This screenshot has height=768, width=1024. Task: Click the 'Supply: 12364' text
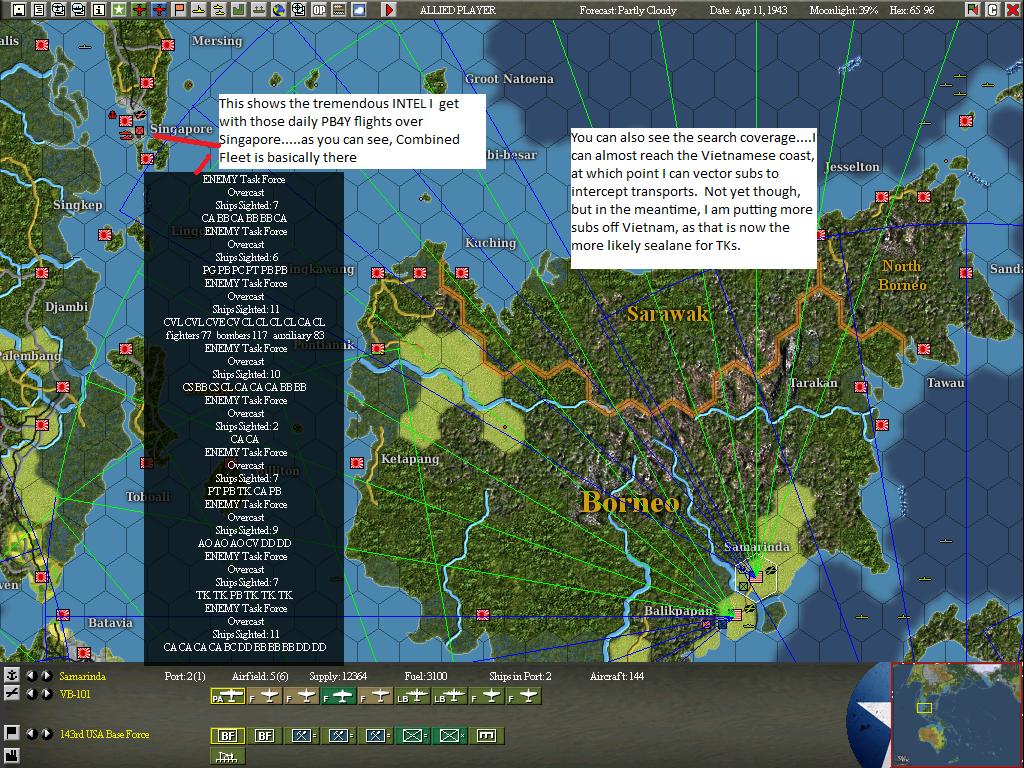[338, 677]
